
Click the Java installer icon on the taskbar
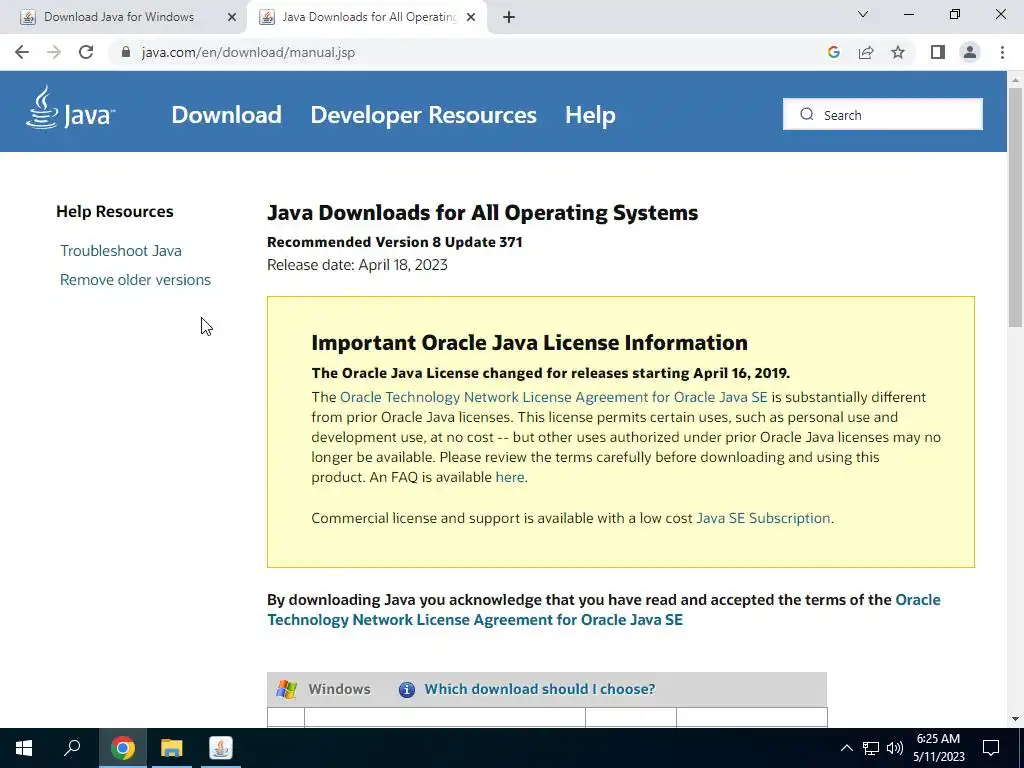coord(220,748)
